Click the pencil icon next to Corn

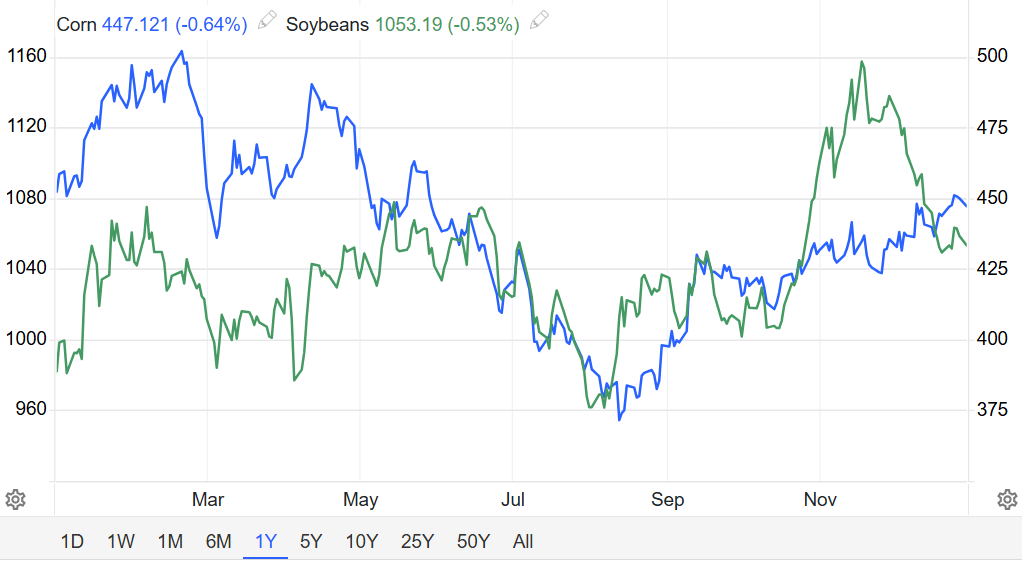[x=266, y=21]
